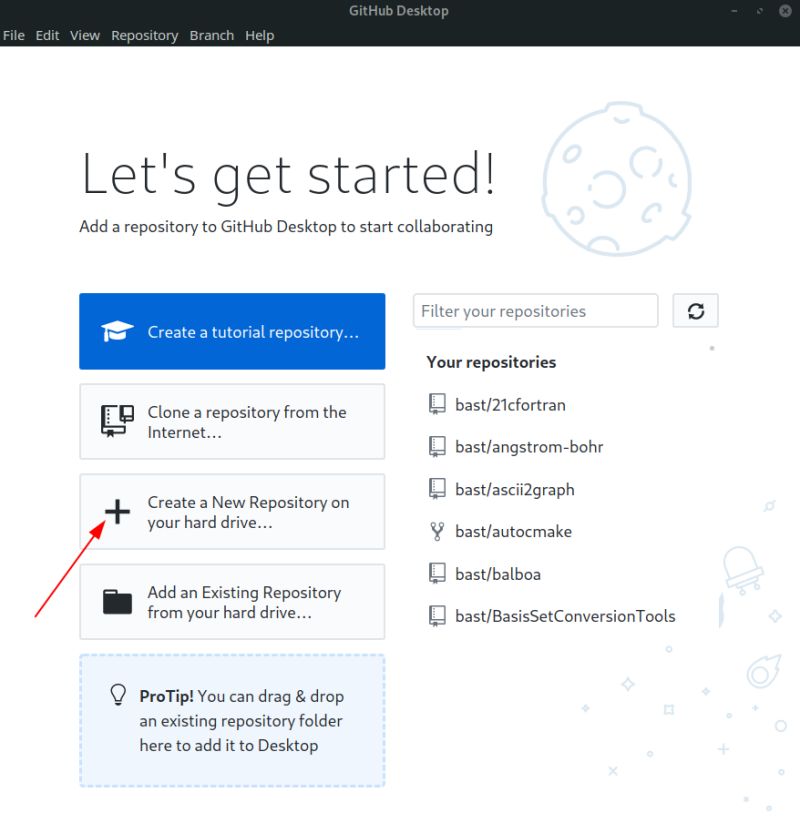Click the plus icon for new repository
The image size is (800, 823).
point(117,511)
